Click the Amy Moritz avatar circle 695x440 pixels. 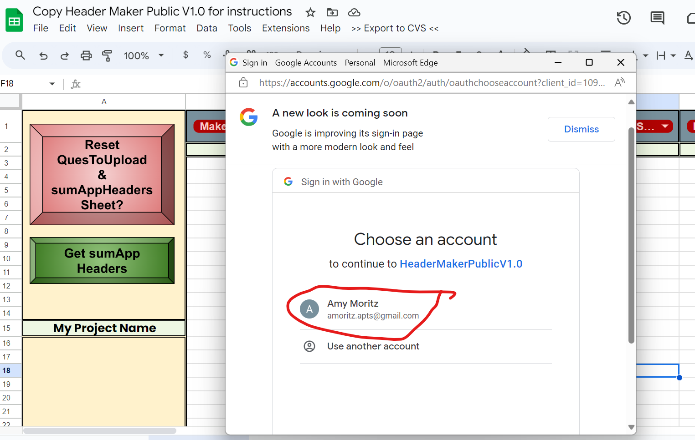tap(309, 309)
